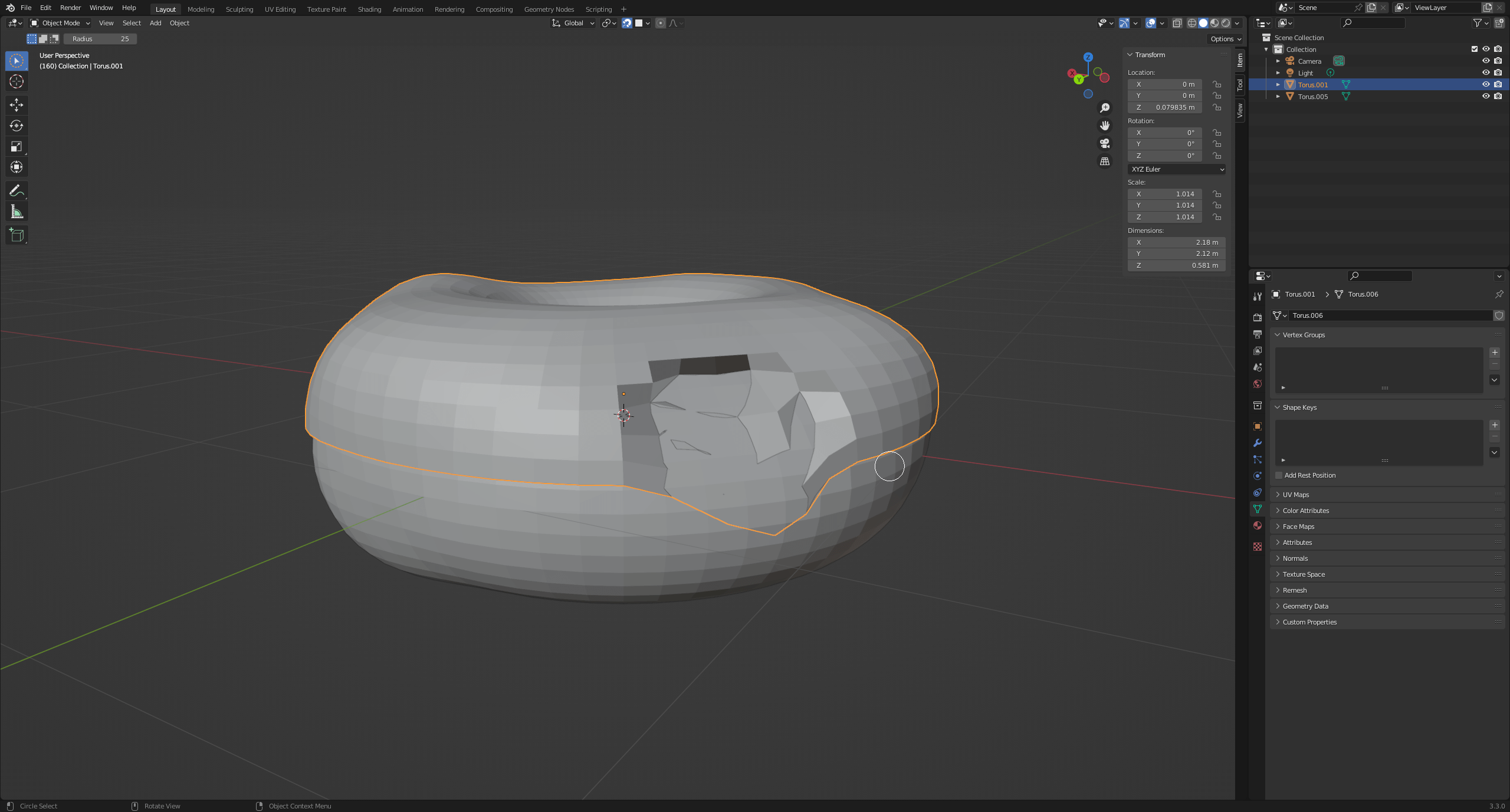Image resolution: width=1510 pixels, height=812 pixels.
Task: Uncheck the Collection checkbox in the outliner
Action: tap(1473, 49)
